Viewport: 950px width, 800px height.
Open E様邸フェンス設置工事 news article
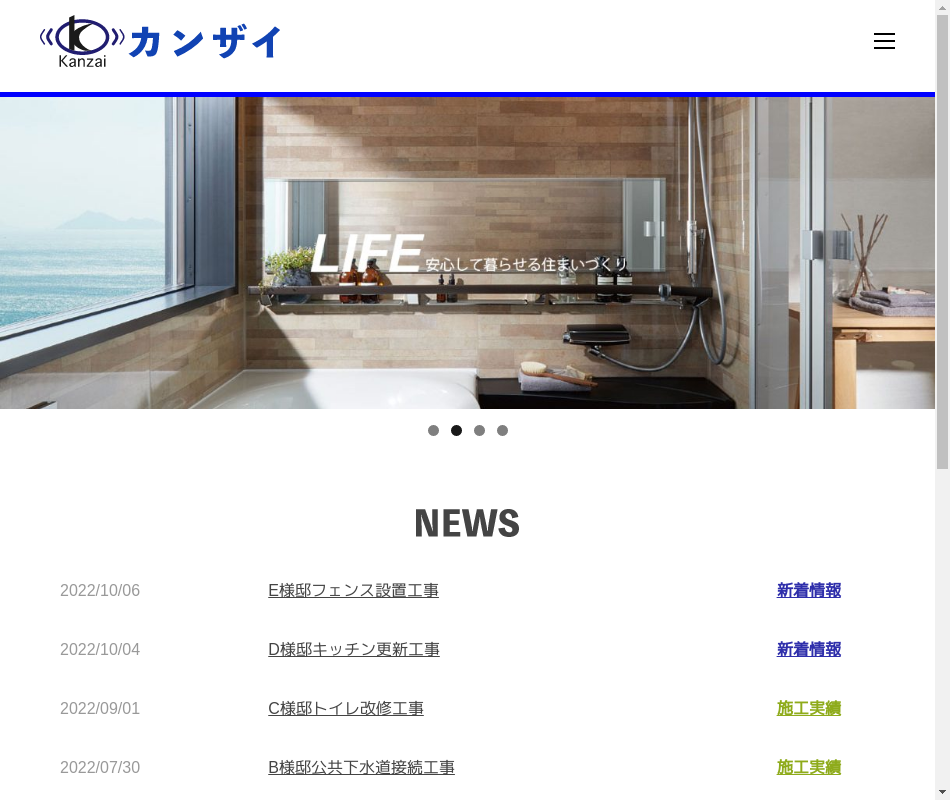pos(353,590)
